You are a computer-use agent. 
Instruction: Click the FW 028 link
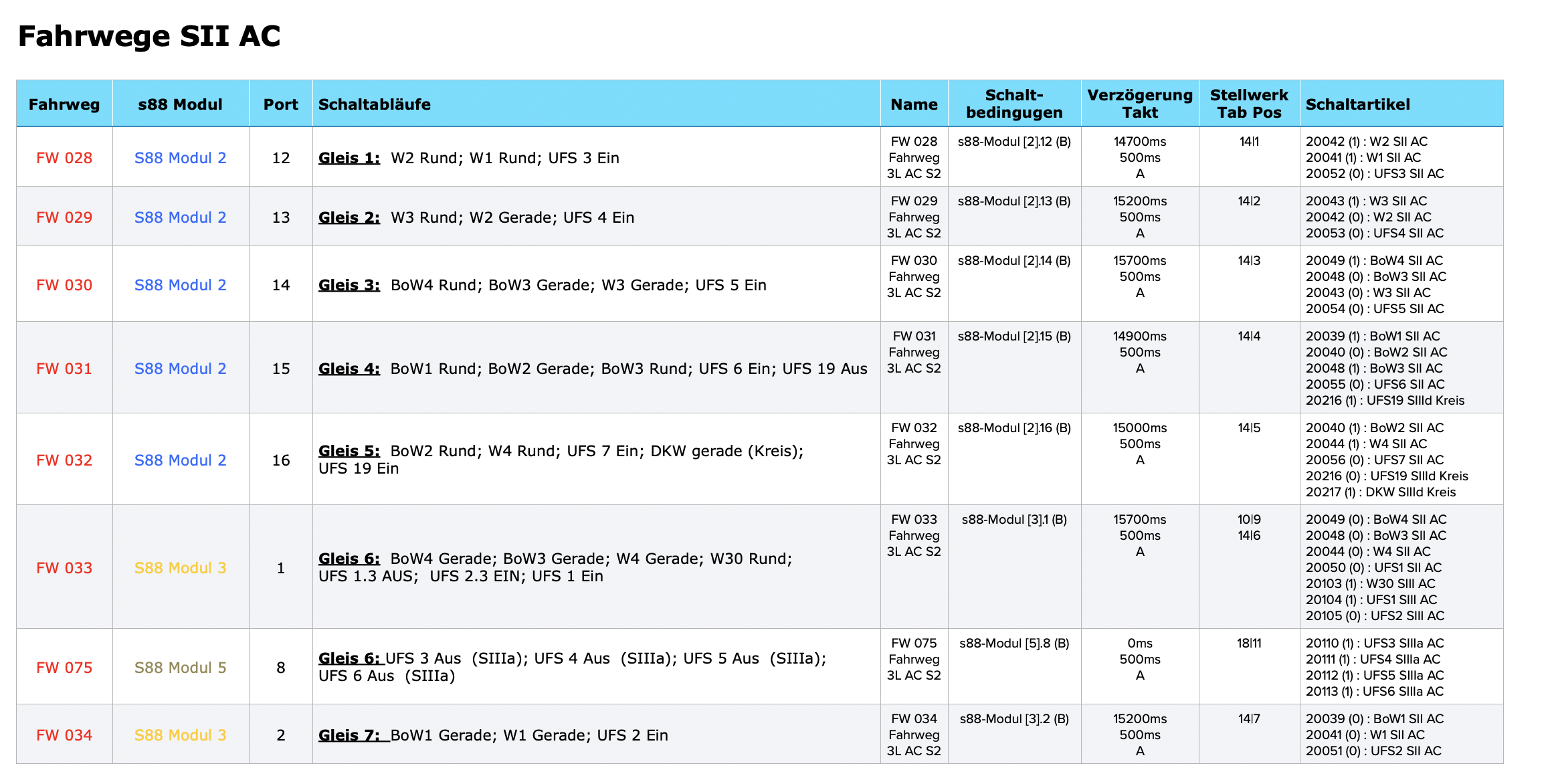click(x=64, y=158)
